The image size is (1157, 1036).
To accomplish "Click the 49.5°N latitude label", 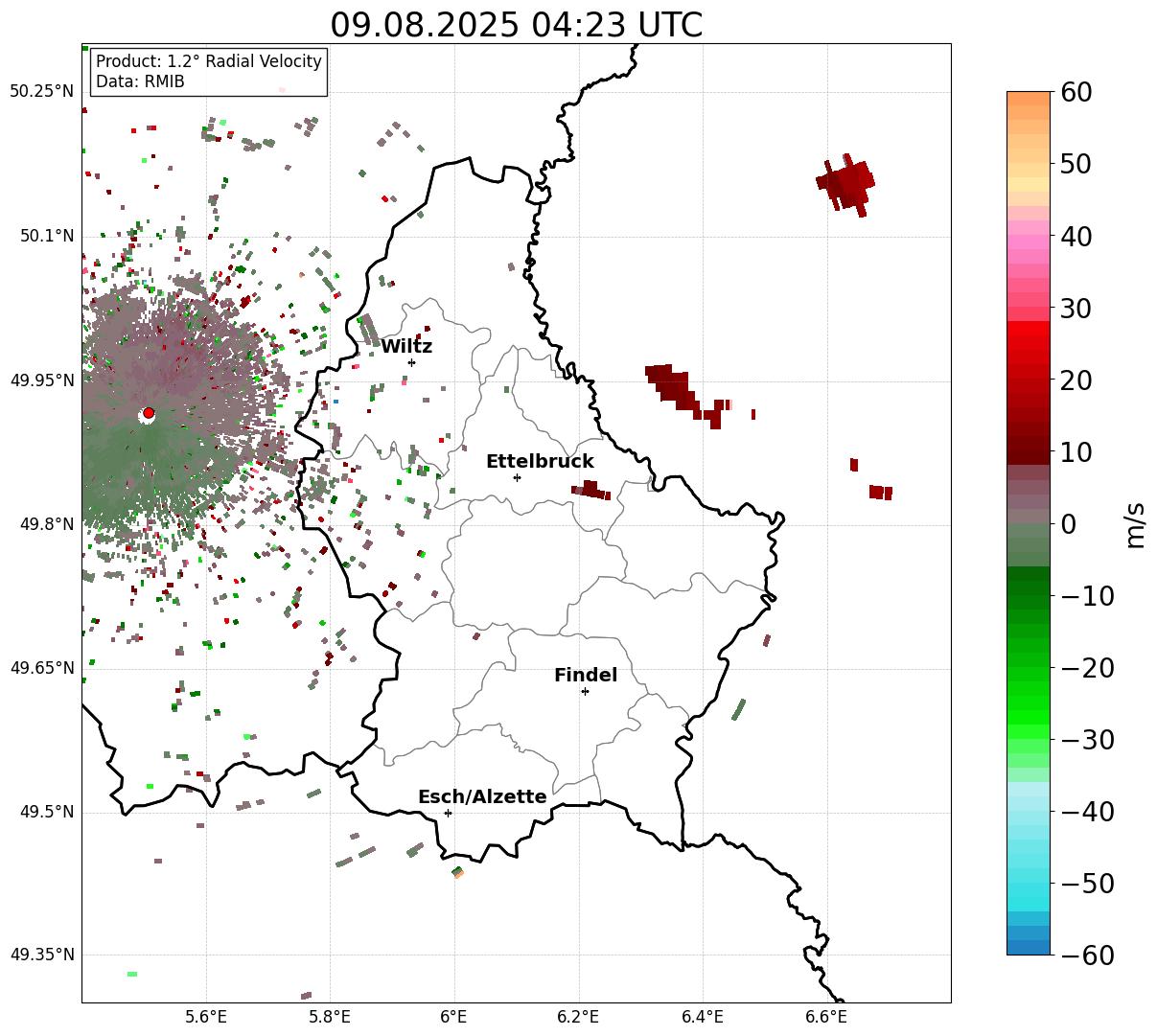I will pyautogui.click(x=46, y=812).
